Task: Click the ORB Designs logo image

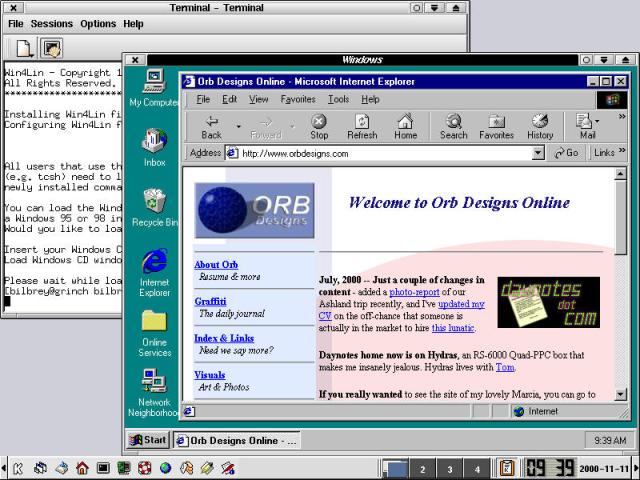Action: (x=255, y=210)
